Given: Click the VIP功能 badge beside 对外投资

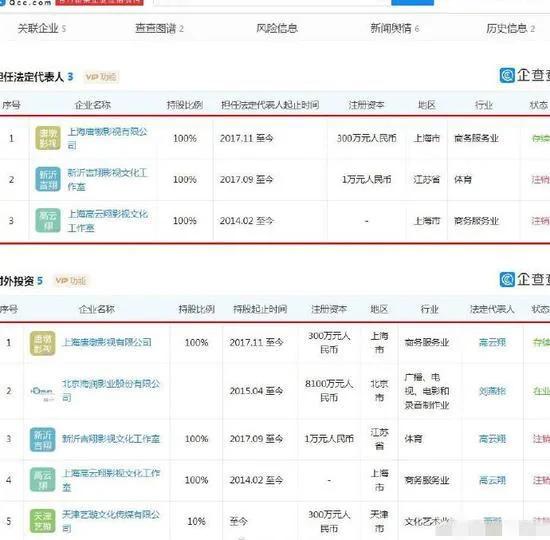Looking at the screenshot, I should (71, 281).
